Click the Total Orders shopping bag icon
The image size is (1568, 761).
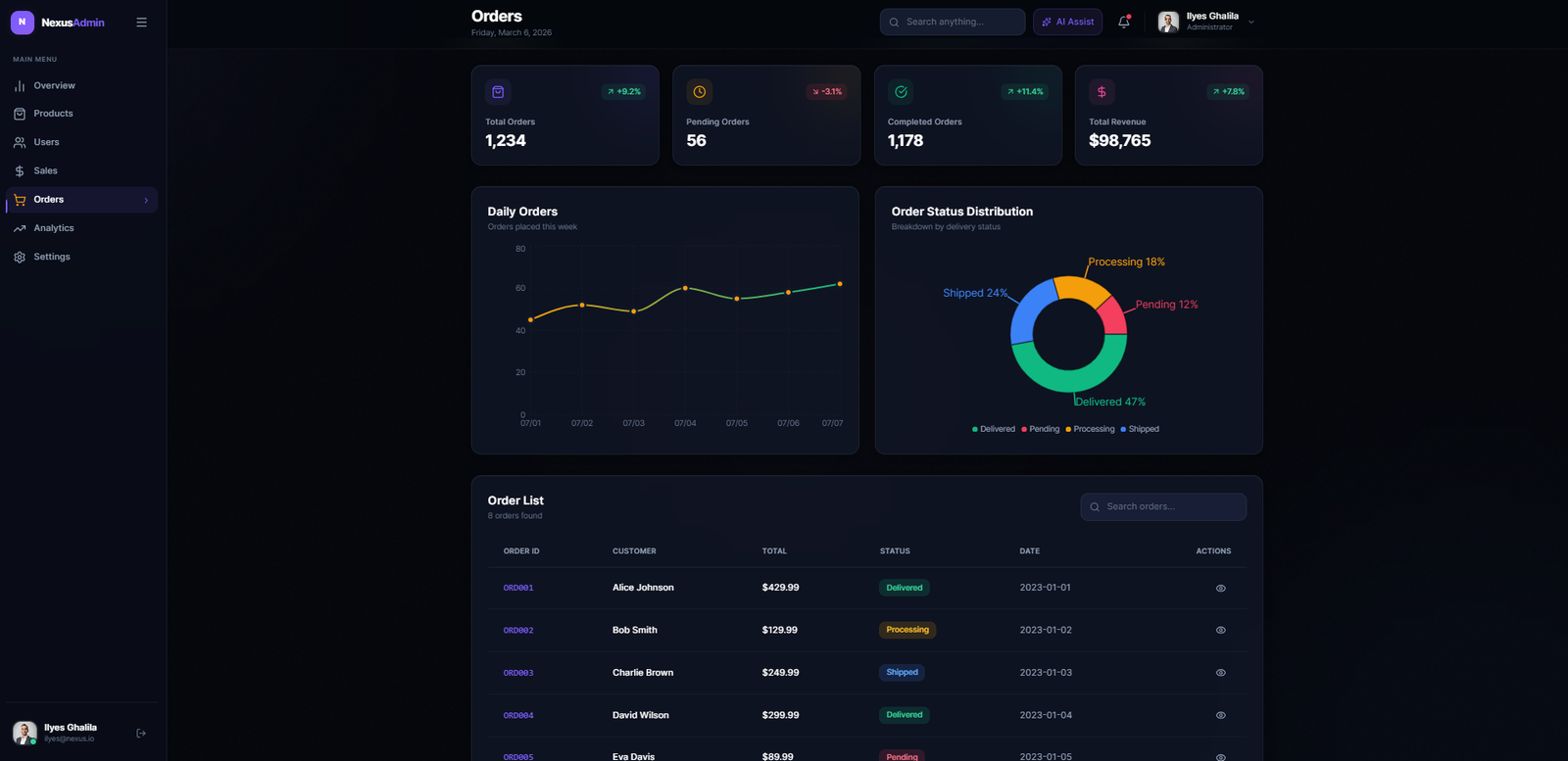coord(498,92)
